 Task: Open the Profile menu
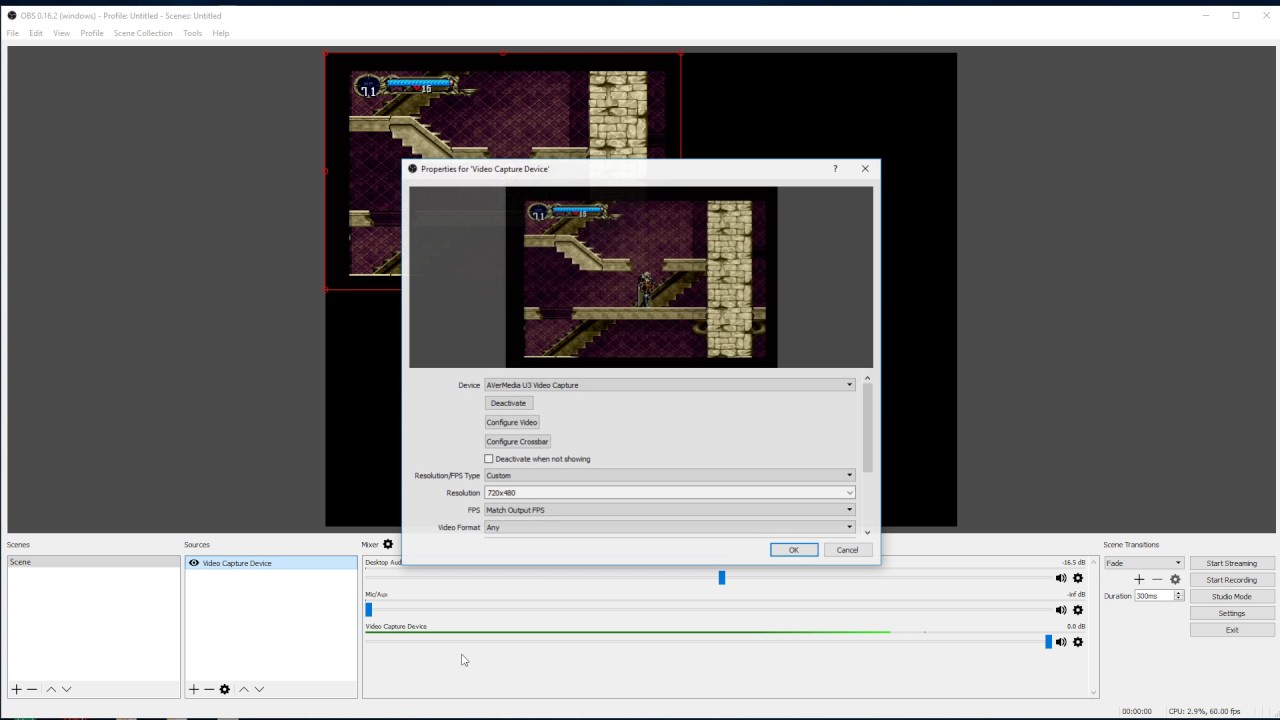[x=92, y=33]
